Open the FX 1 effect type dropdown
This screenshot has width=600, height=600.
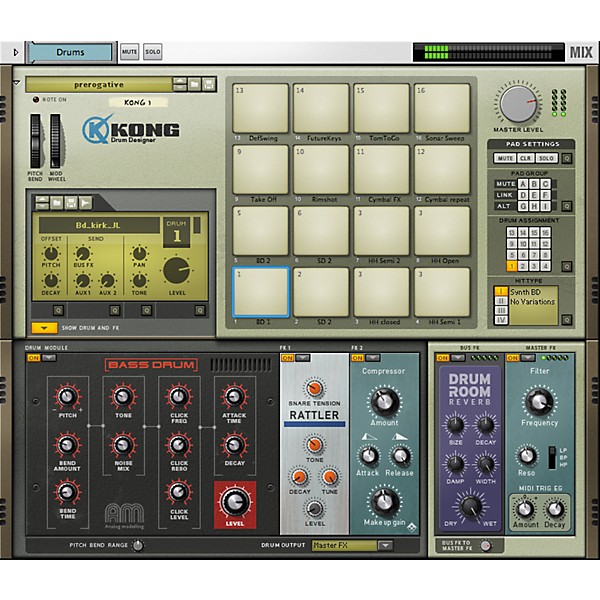303,358
